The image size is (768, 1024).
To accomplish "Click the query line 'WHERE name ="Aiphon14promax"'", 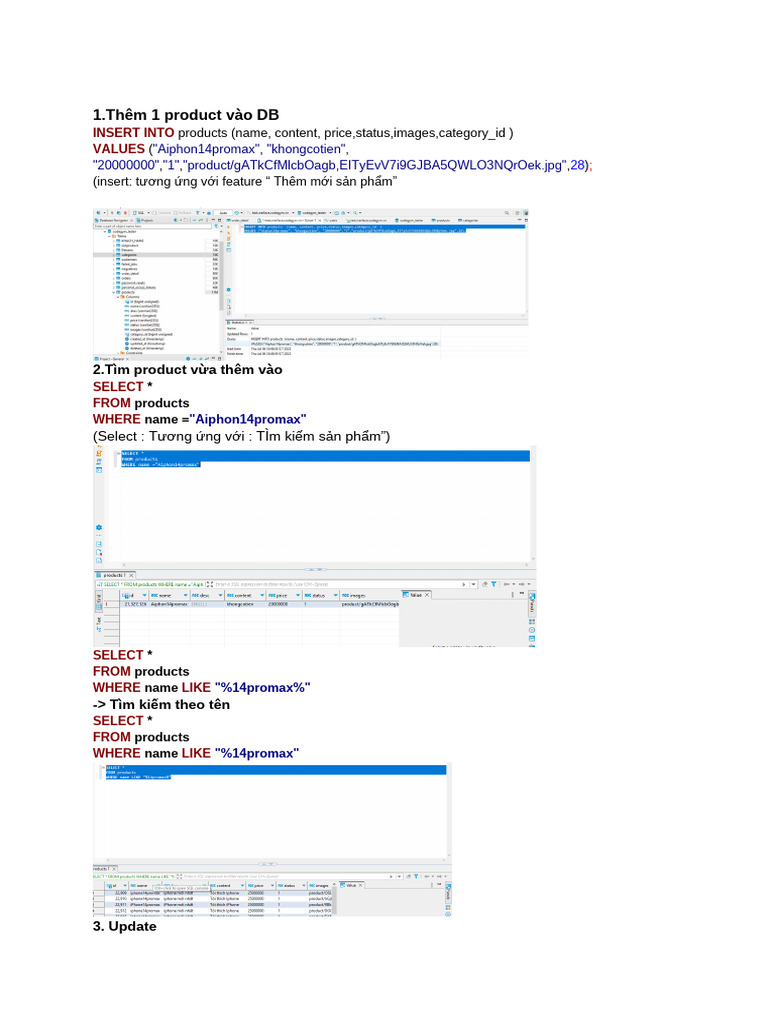I will point(199,419).
